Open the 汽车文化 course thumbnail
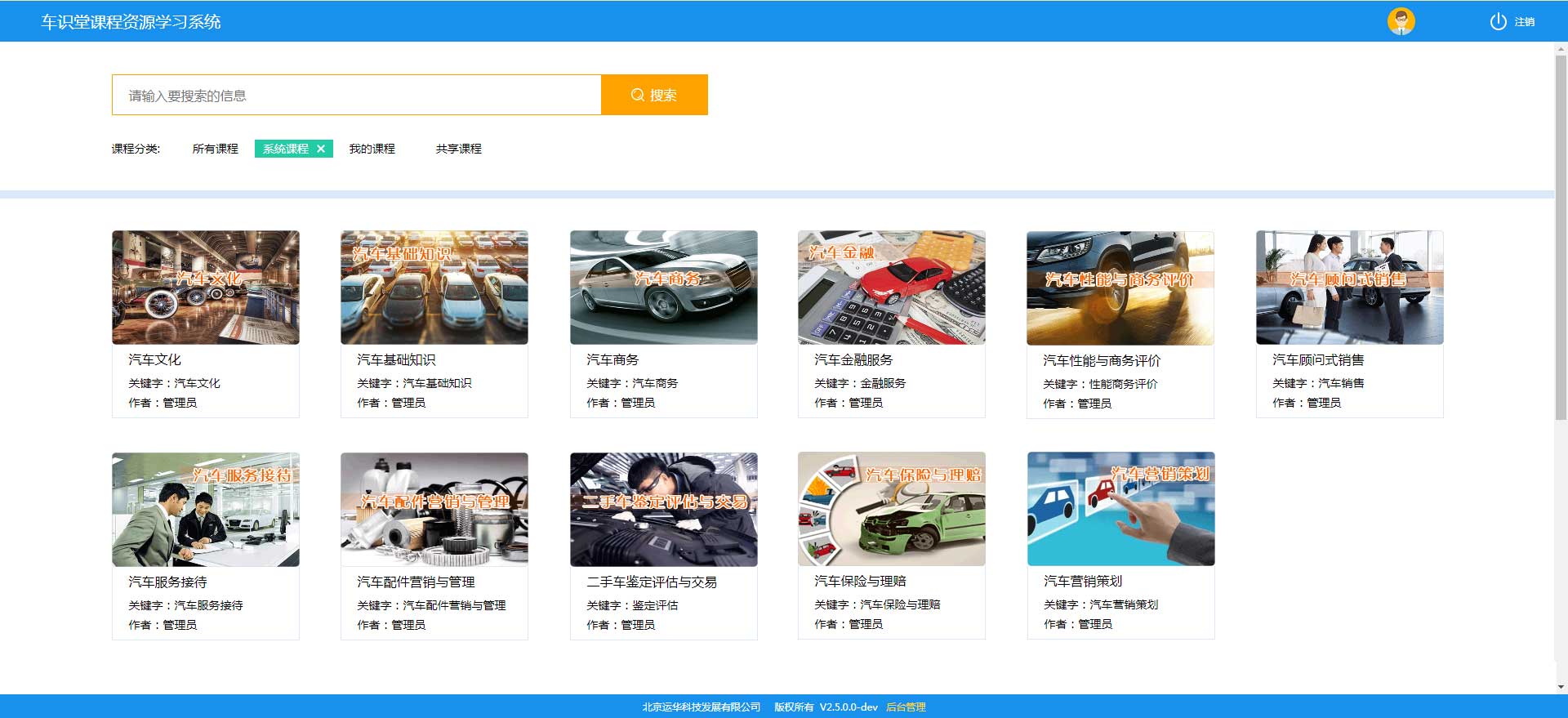The height and width of the screenshot is (718, 1568). coord(206,288)
